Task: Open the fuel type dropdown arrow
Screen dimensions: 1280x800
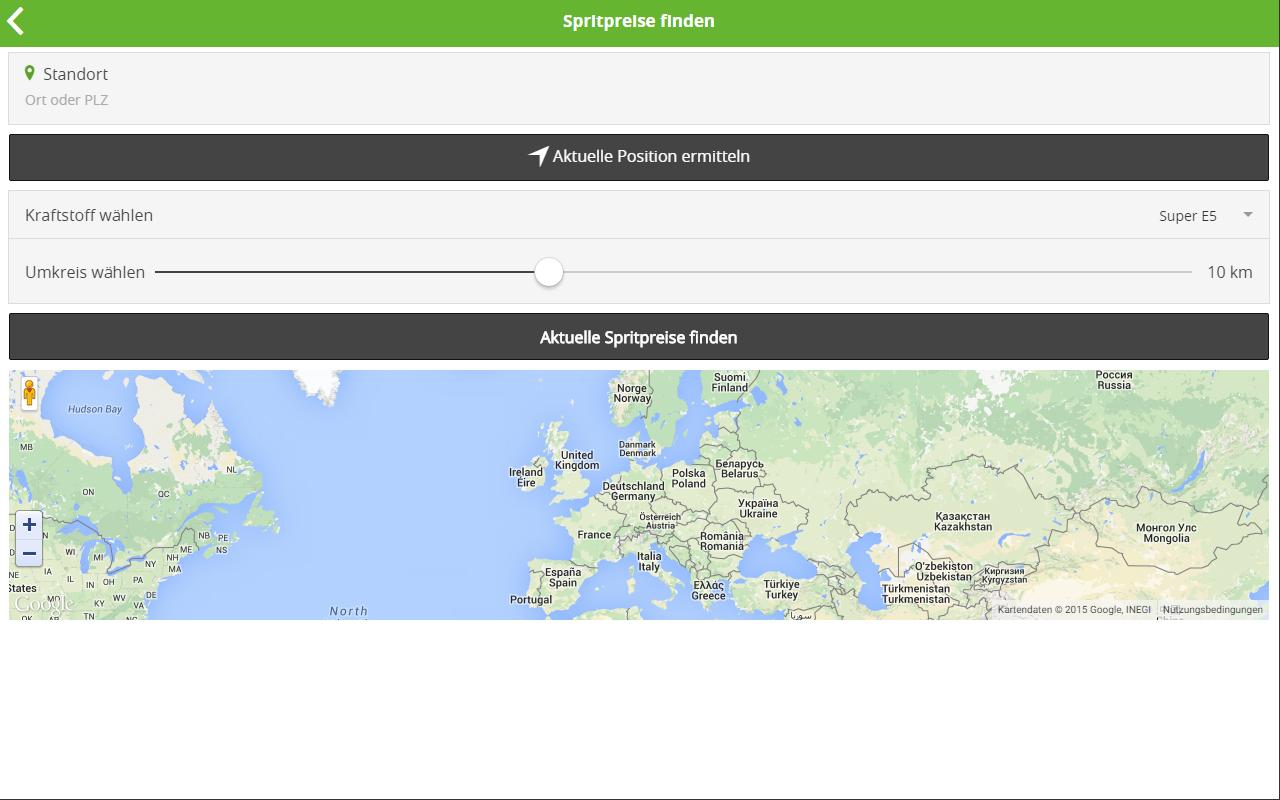Action: point(1248,215)
